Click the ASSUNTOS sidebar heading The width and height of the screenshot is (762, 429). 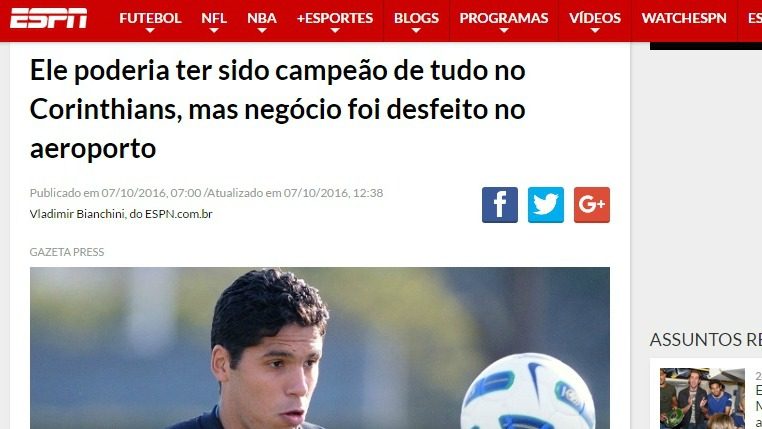706,339
